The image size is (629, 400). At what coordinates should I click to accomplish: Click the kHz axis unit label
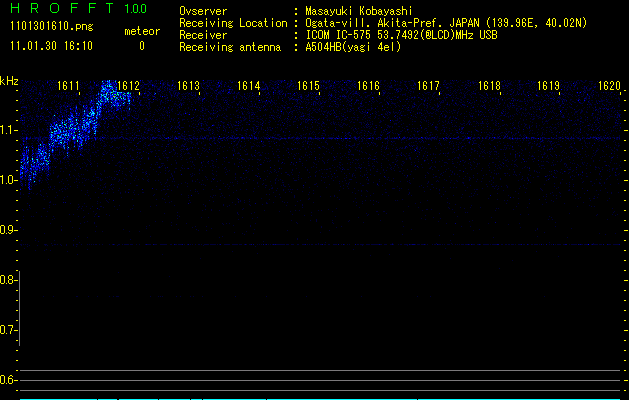click(x=9, y=81)
